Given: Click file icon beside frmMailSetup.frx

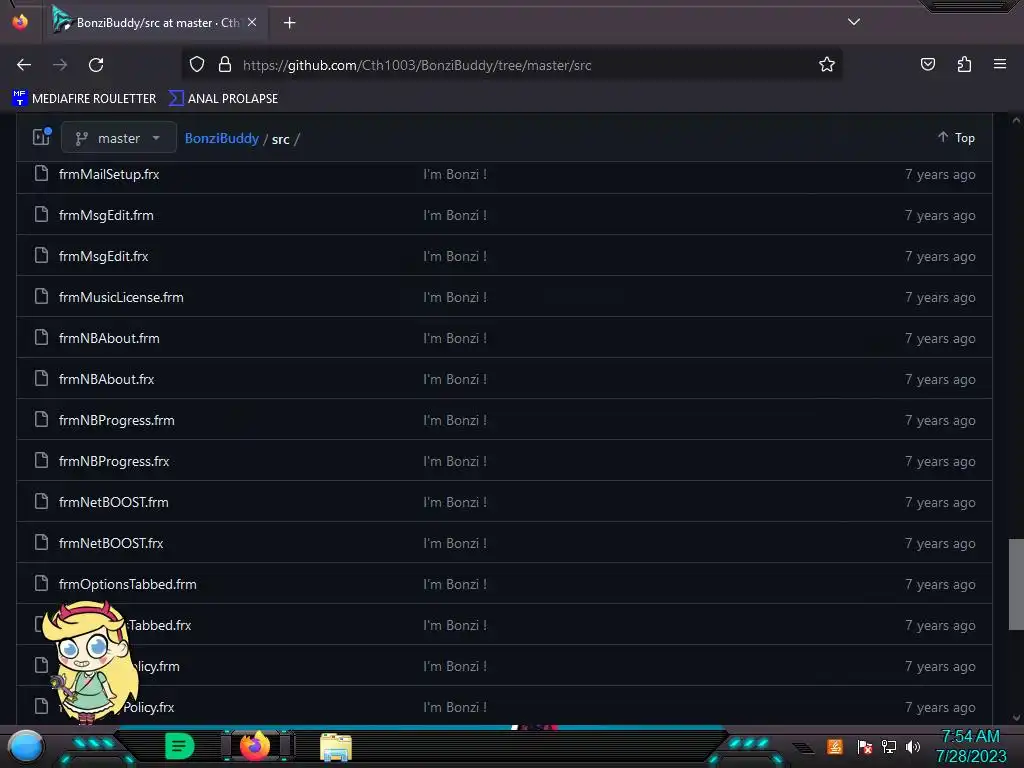Looking at the screenshot, I should 41,173.
